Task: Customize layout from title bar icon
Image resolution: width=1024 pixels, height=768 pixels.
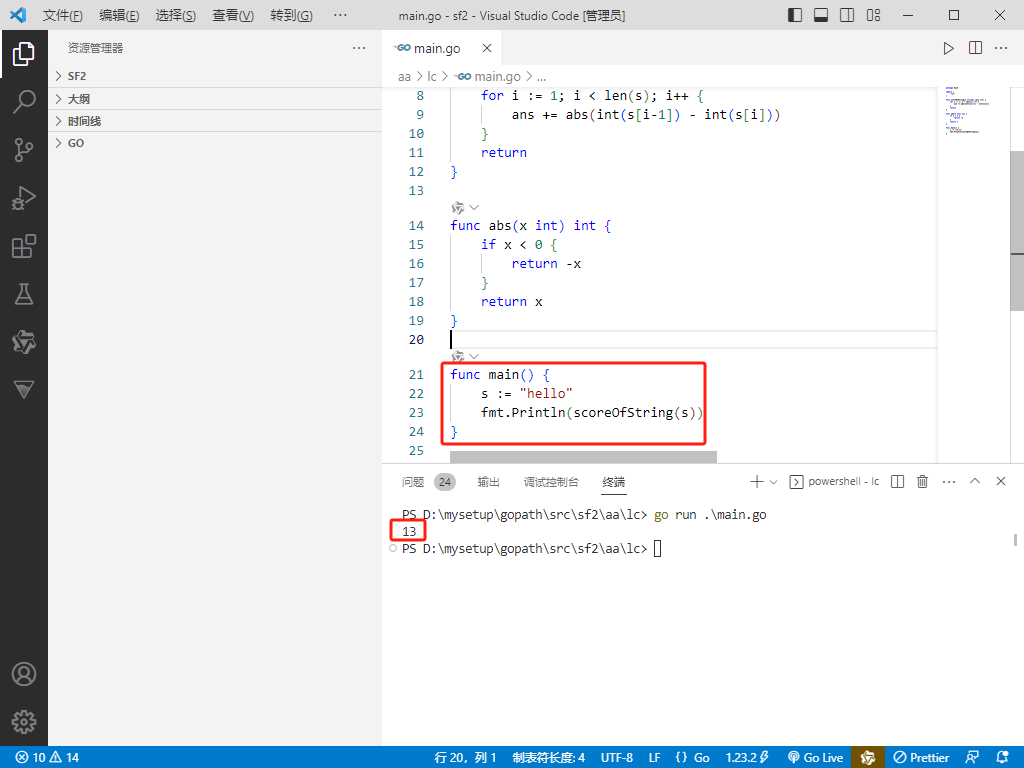Action: [873, 15]
